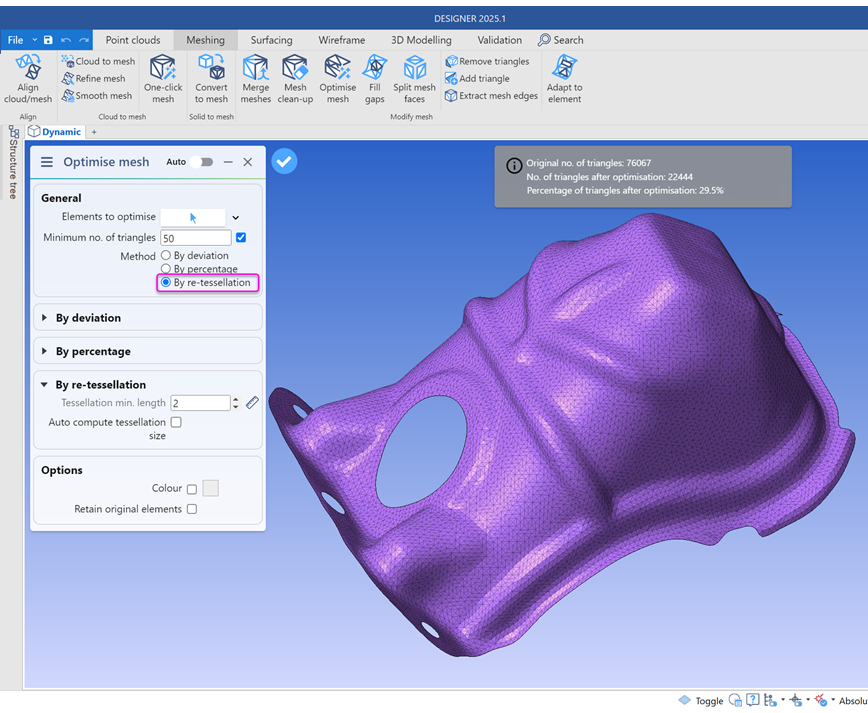Screen dimensions: 868x713
Task: Redo action in title toolbar
Action: [x=84, y=40]
